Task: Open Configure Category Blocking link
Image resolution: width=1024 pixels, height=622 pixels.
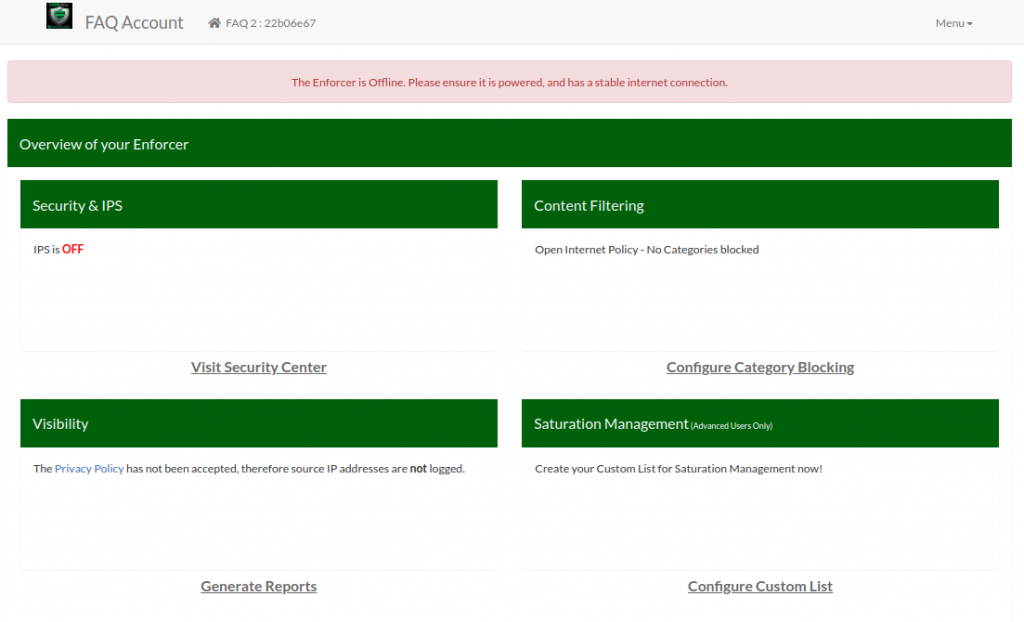Action: coord(760,367)
